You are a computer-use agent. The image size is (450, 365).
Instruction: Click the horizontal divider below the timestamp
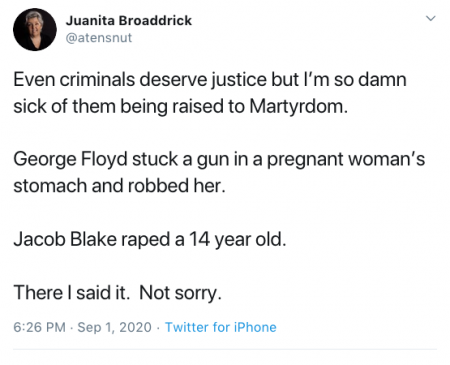[x=225, y=349]
